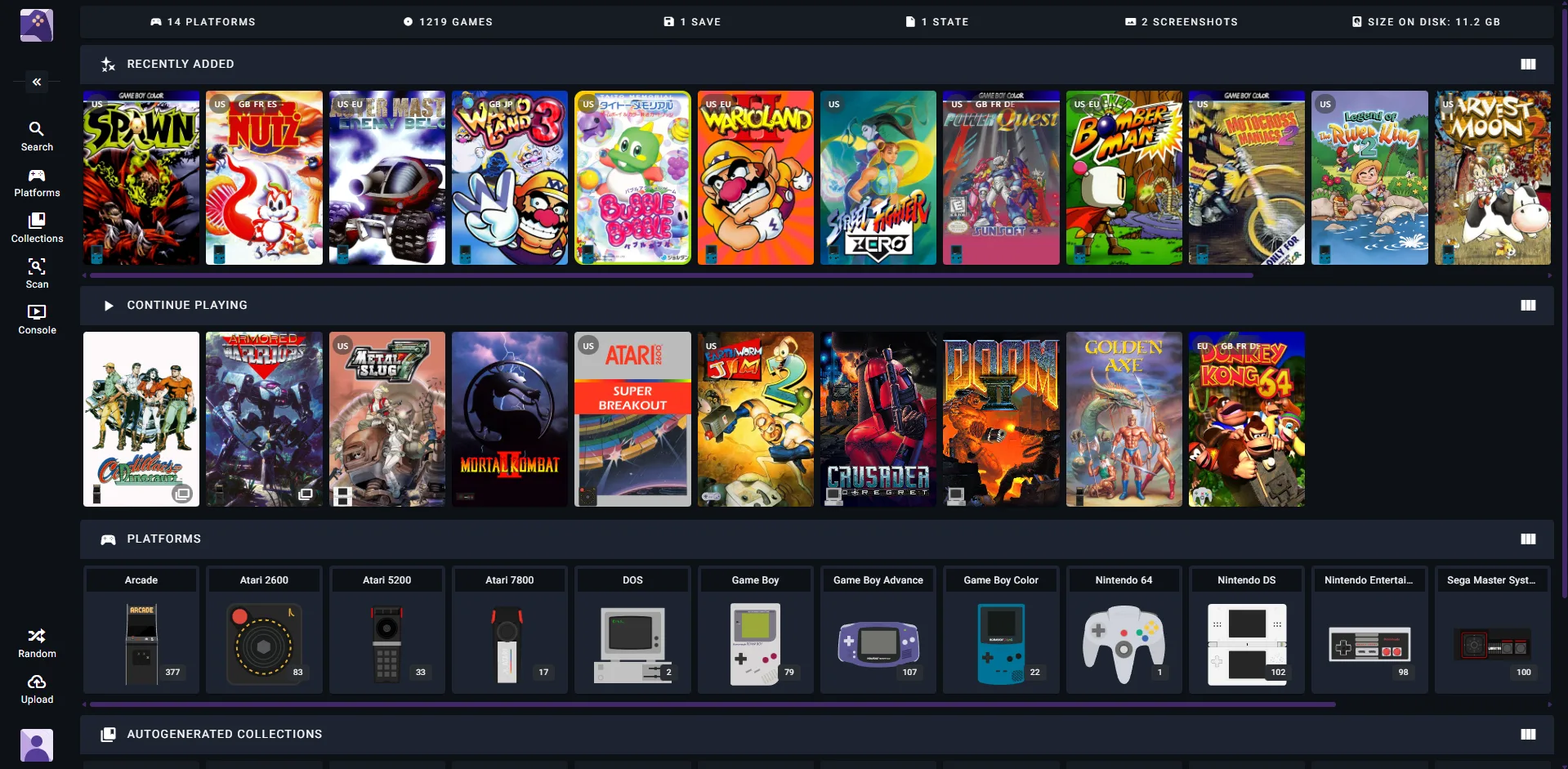Open the Console view icon

pyautogui.click(x=37, y=319)
